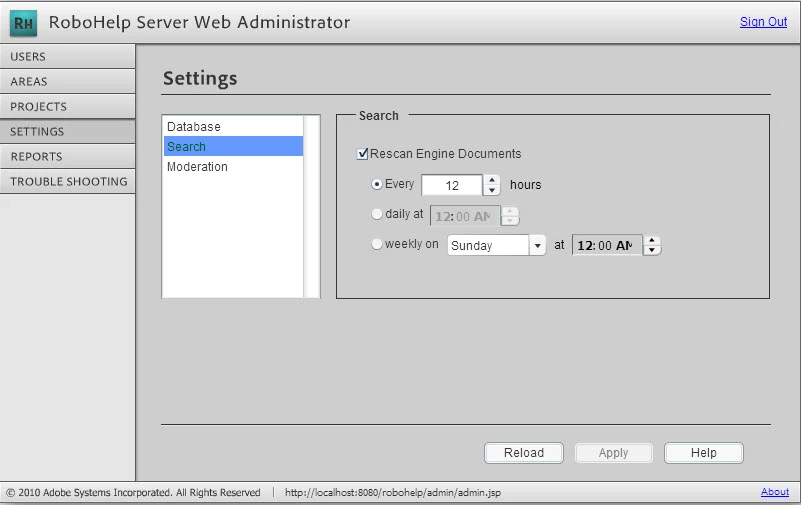Click the Apply button
This screenshot has height=505, width=801.
pyautogui.click(x=614, y=453)
